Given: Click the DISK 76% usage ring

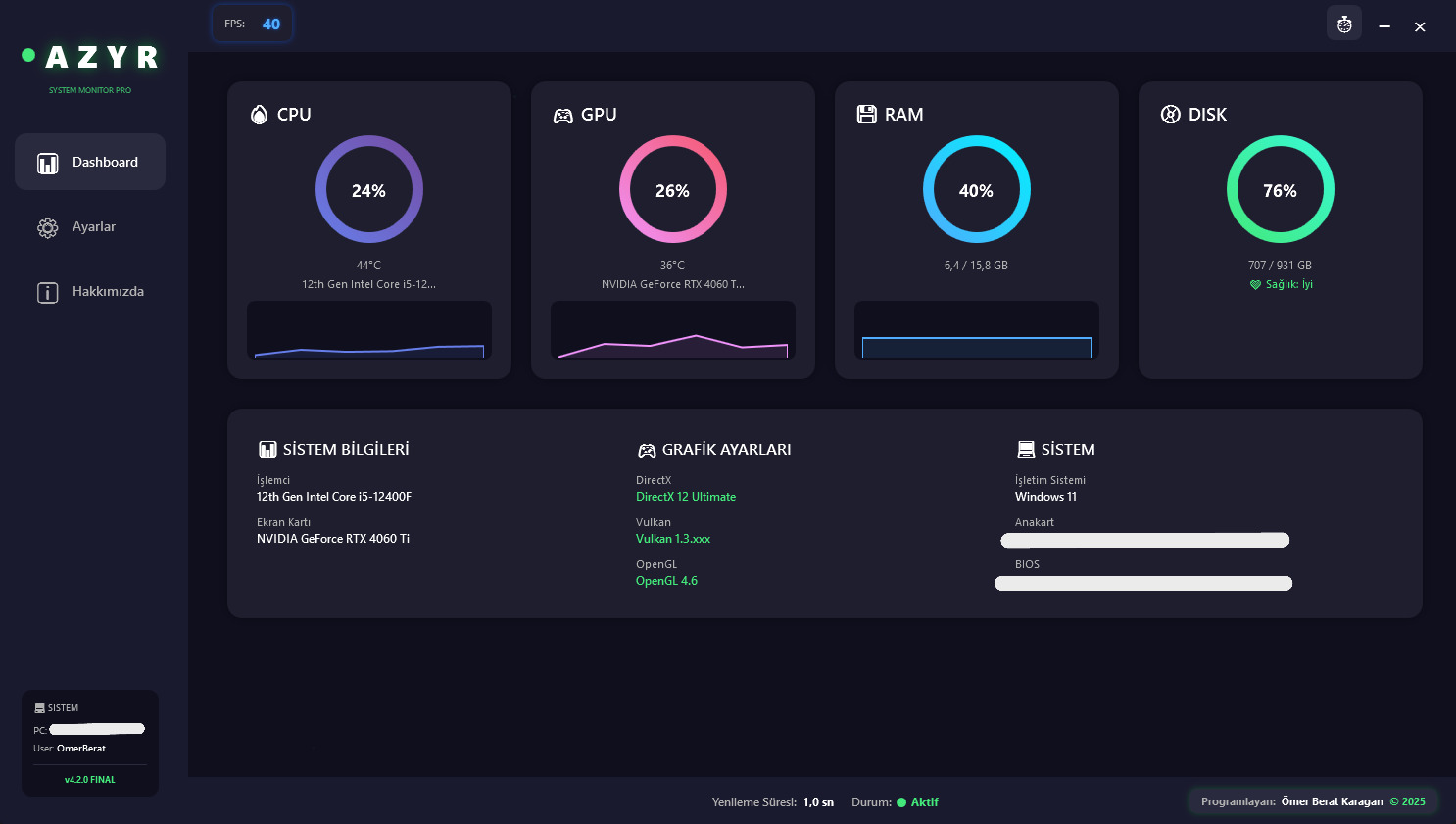Looking at the screenshot, I should click(1280, 190).
